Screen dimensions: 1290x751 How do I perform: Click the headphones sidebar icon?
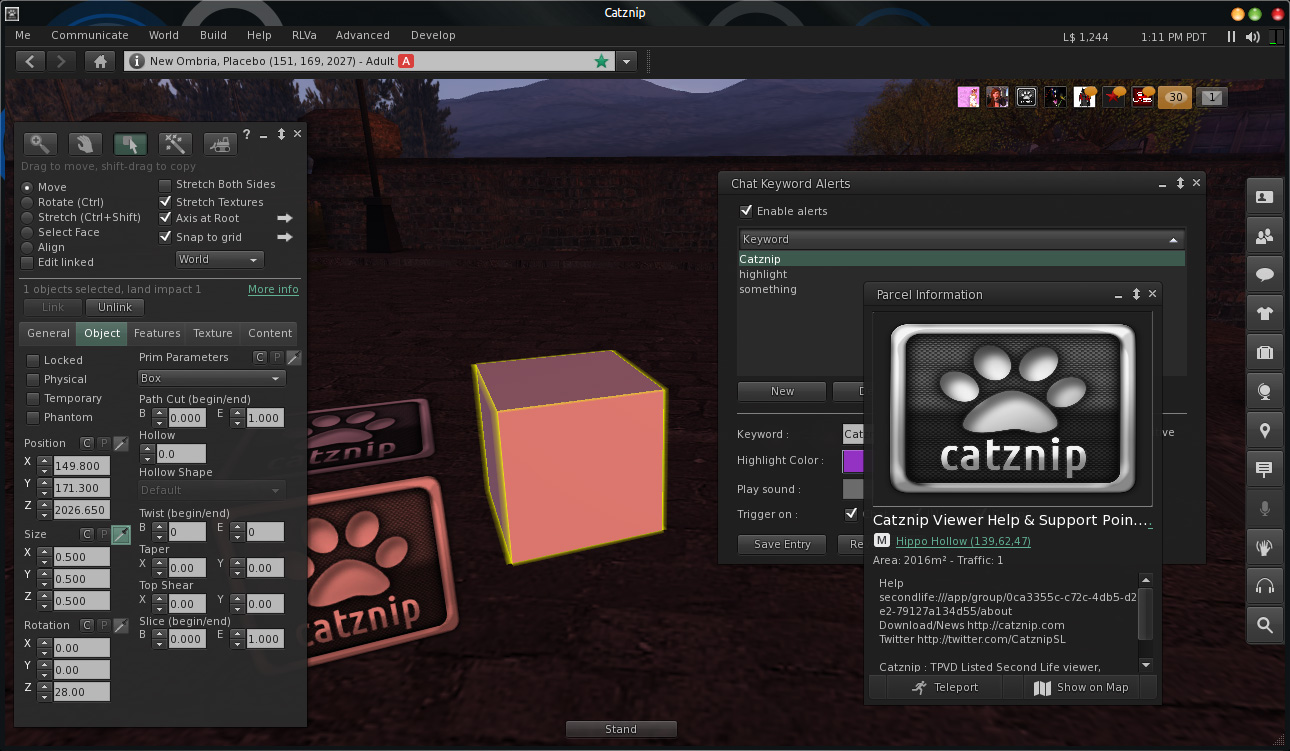coord(1264,587)
